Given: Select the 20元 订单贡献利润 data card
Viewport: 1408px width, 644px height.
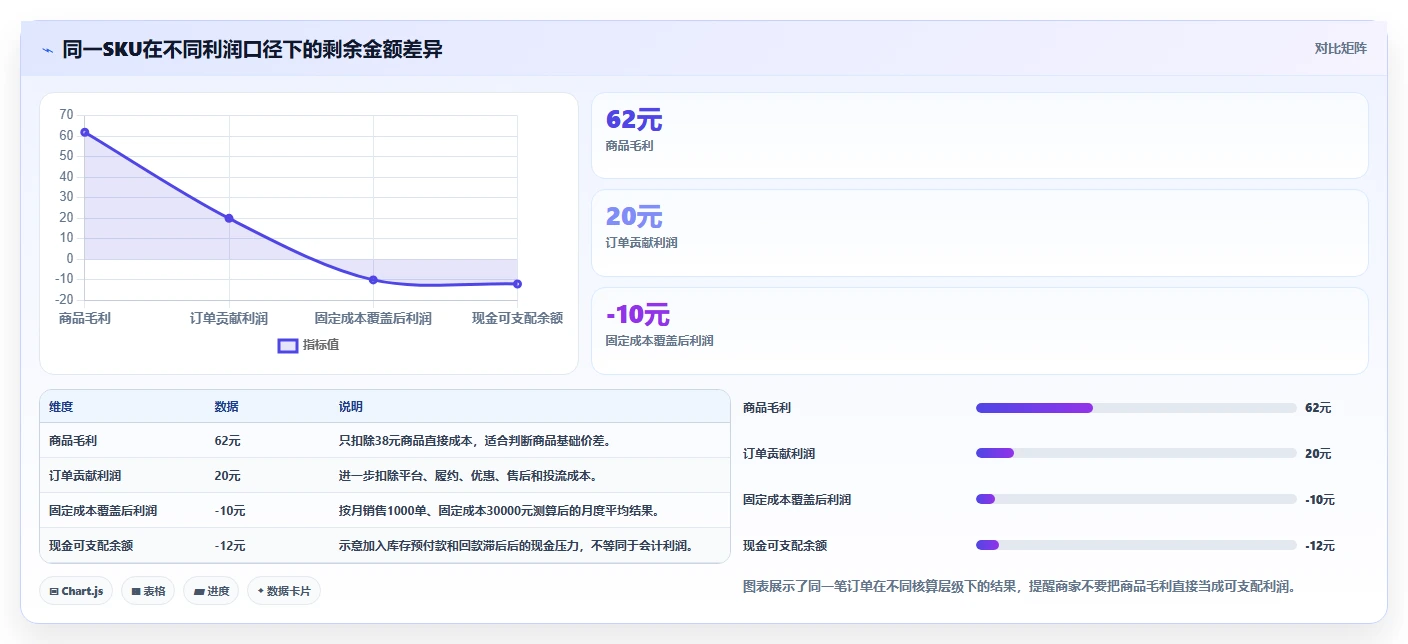Looking at the screenshot, I should pos(979,233).
